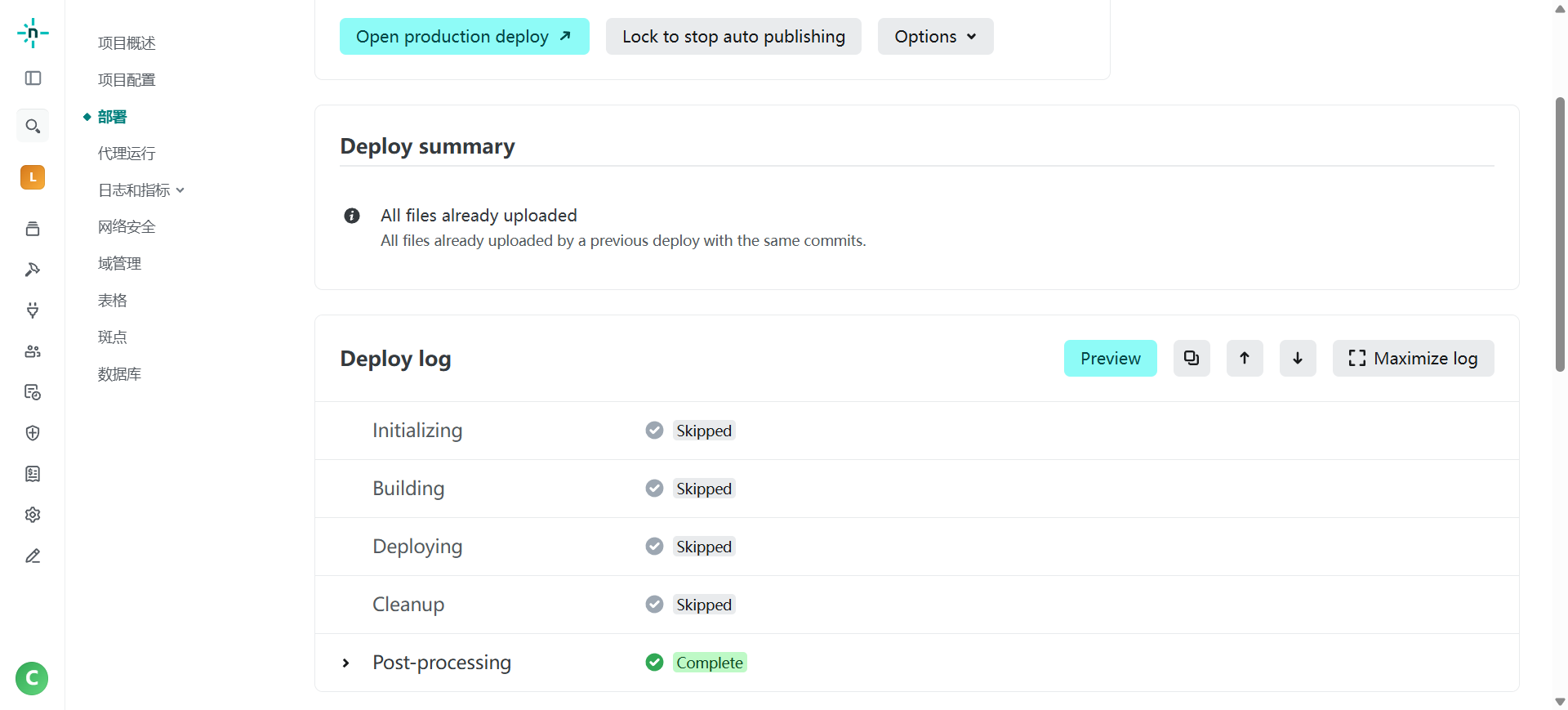The width and height of the screenshot is (1568, 710).
Task: Go to 项目配置 in the side menu
Action: [127, 80]
